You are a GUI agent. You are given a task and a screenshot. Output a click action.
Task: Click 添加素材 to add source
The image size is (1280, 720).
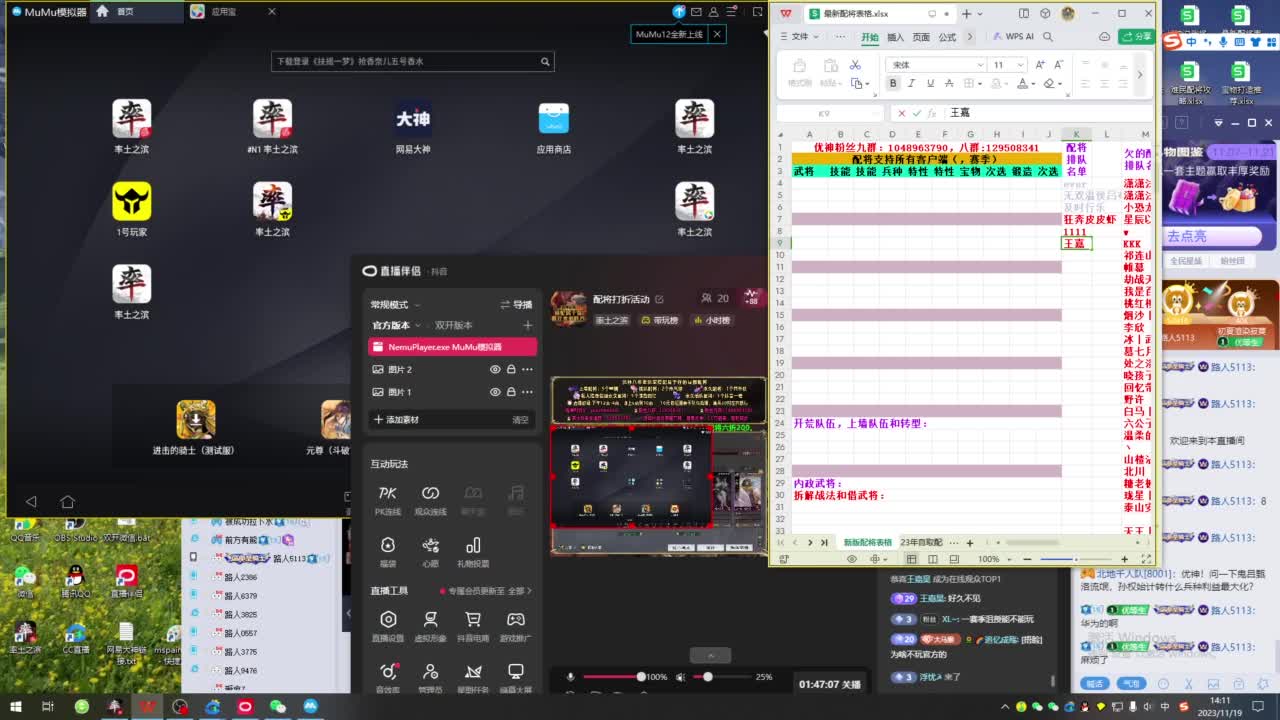[396, 420]
